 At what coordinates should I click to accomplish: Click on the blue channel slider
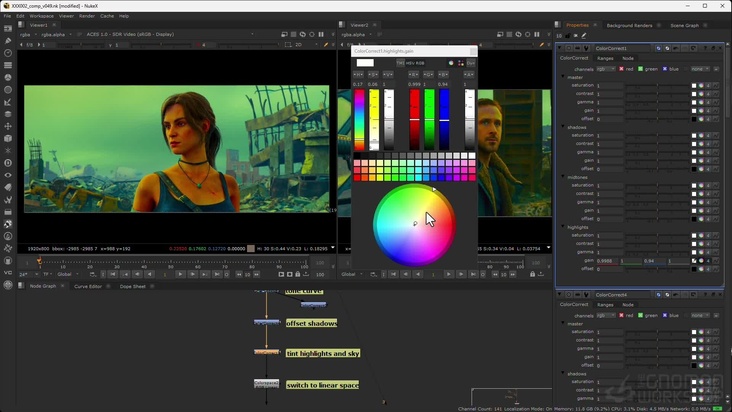[x=444, y=119]
